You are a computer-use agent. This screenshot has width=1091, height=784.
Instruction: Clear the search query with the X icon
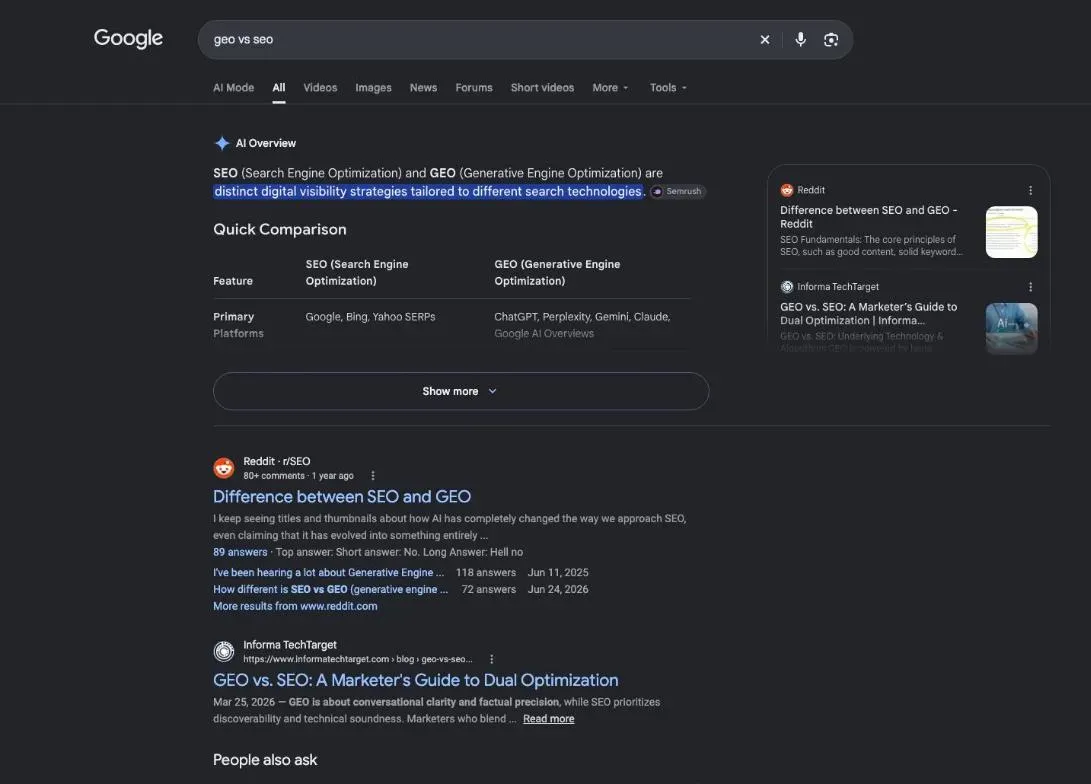coord(765,40)
